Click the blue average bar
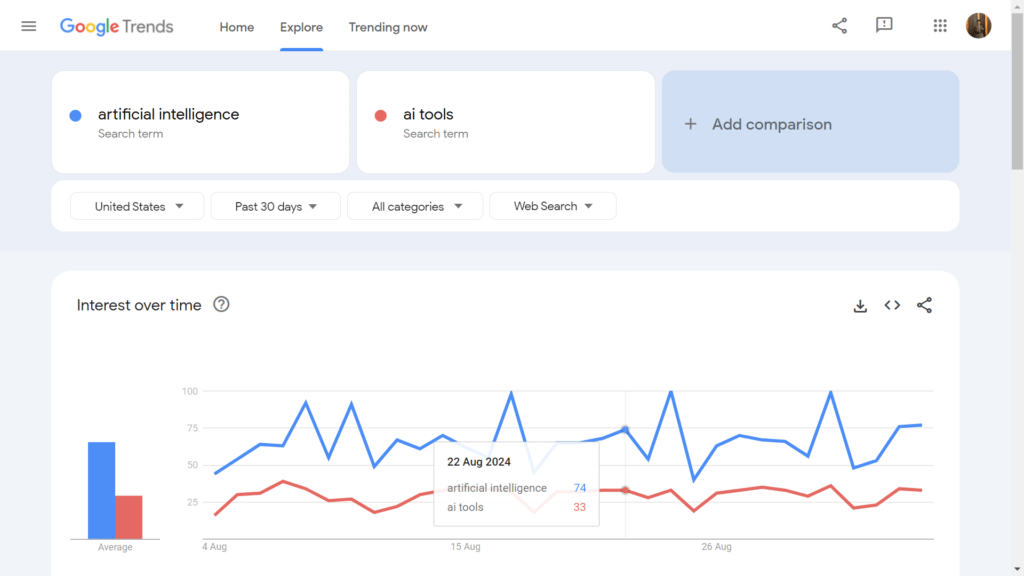This screenshot has height=576, width=1024. pyautogui.click(x=102, y=490)
